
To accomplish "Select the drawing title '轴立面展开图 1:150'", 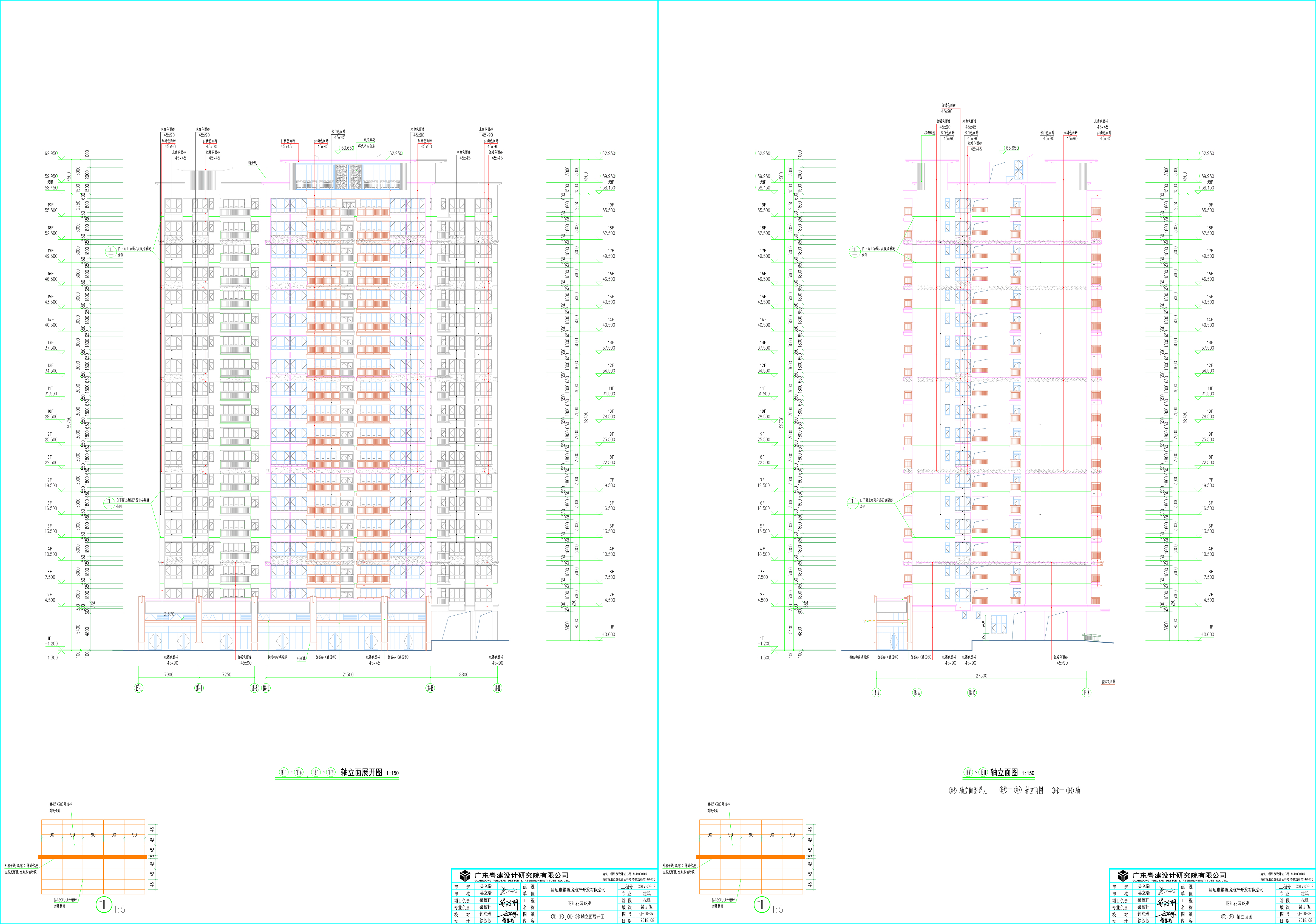I will pos(370,773).
